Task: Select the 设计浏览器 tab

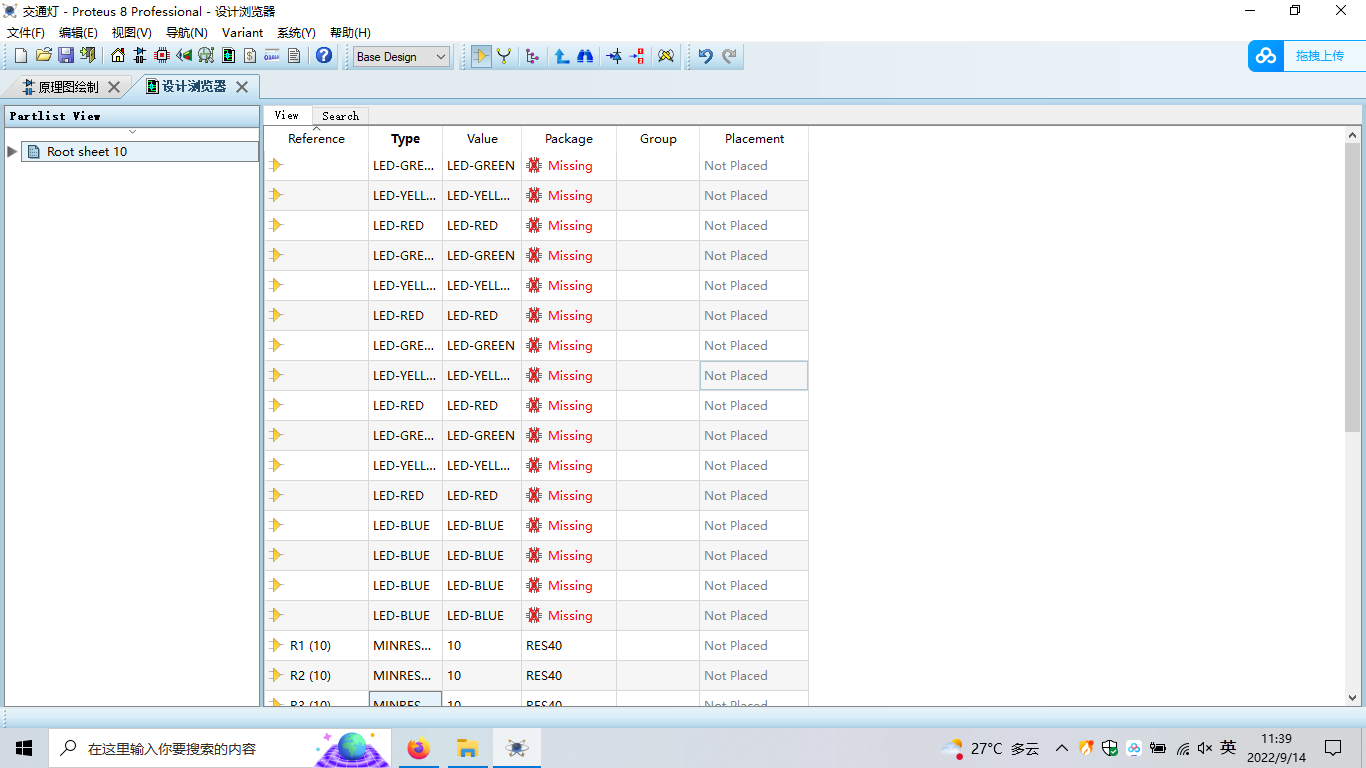Action: point(194,87)
